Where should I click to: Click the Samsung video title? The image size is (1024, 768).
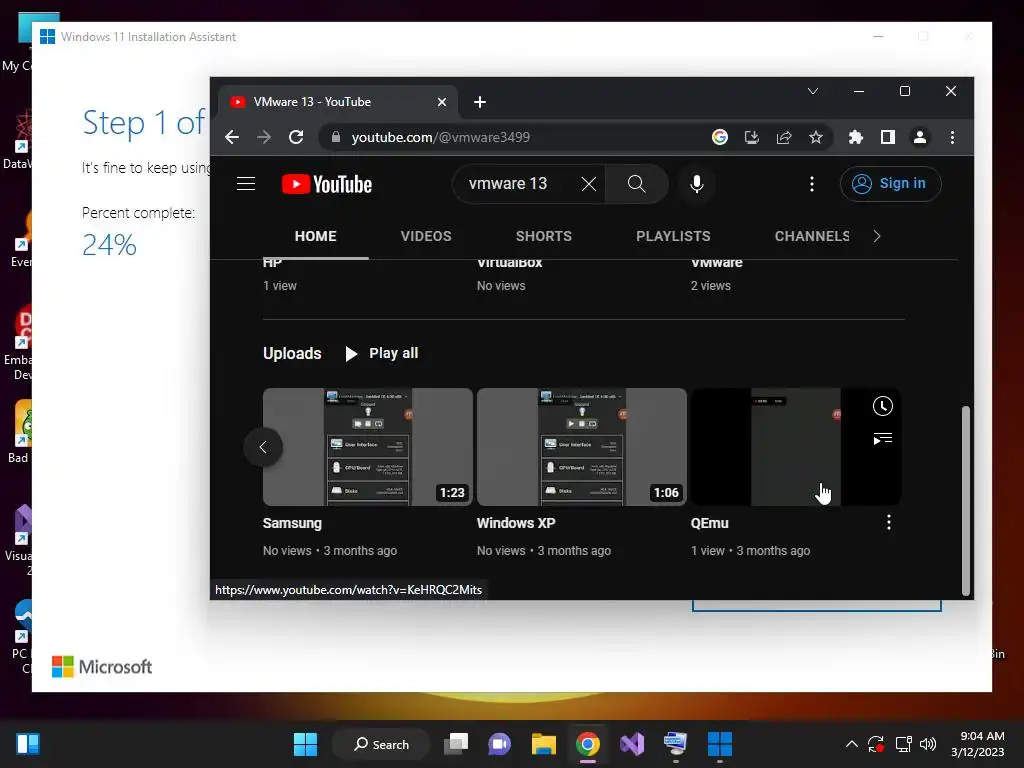click(292, 523)
